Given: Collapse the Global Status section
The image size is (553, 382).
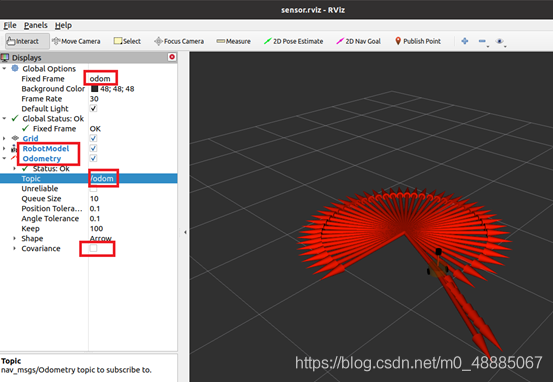Looking at the screenshot, I should coord(4,119).
